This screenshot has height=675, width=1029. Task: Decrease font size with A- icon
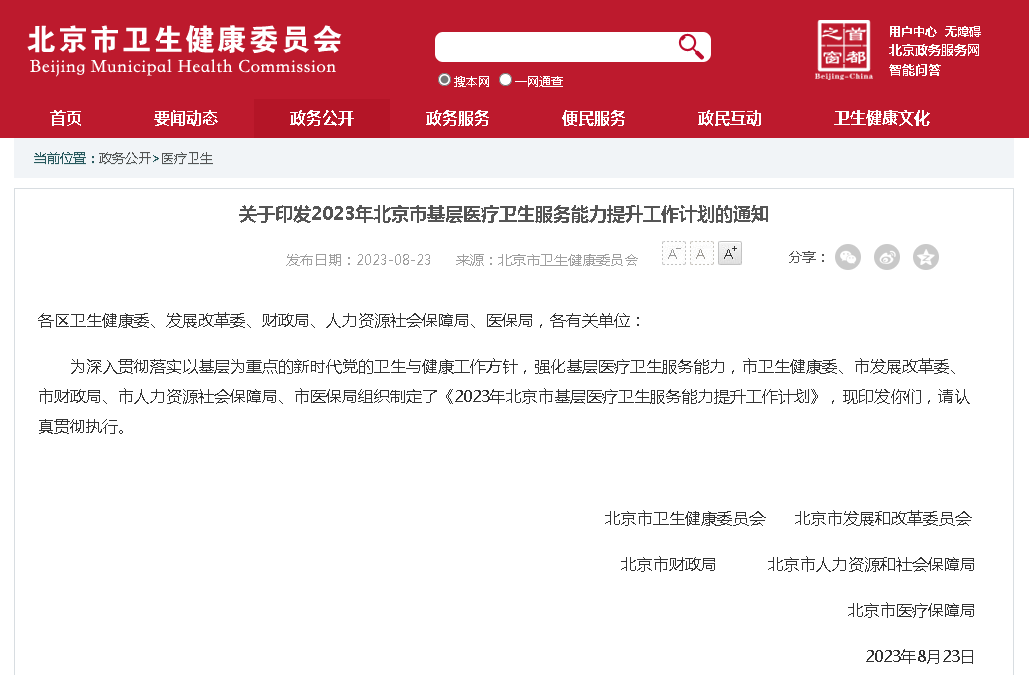click(x=673, y=253)
